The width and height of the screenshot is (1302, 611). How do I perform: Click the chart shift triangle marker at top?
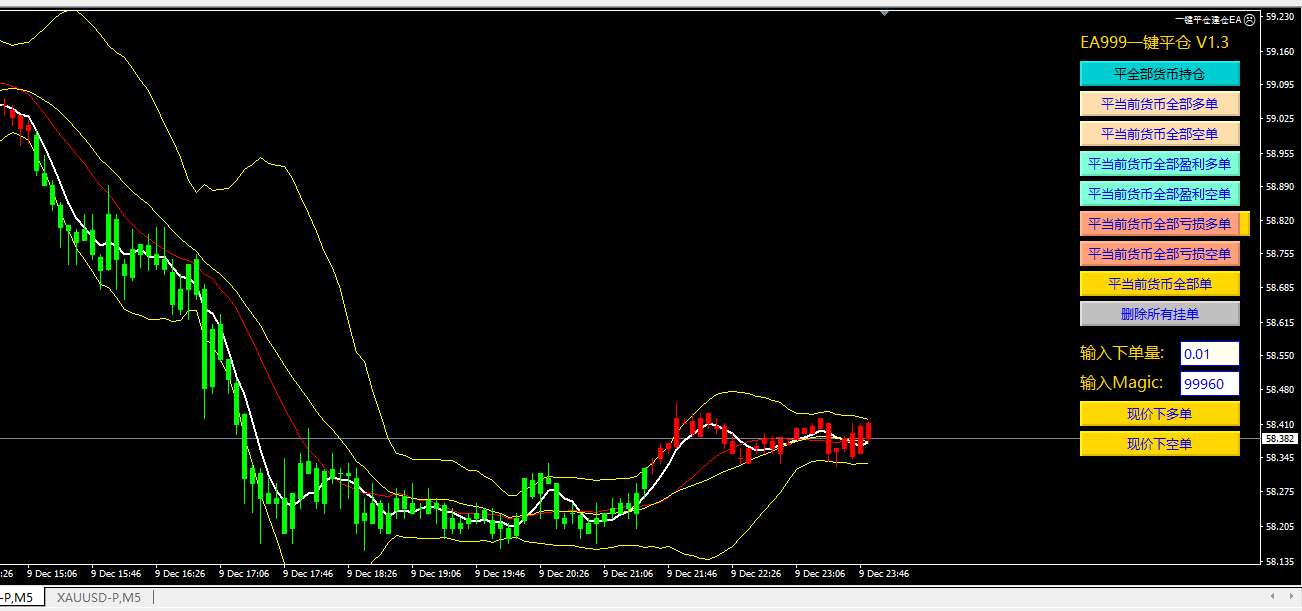pos(885,13)
